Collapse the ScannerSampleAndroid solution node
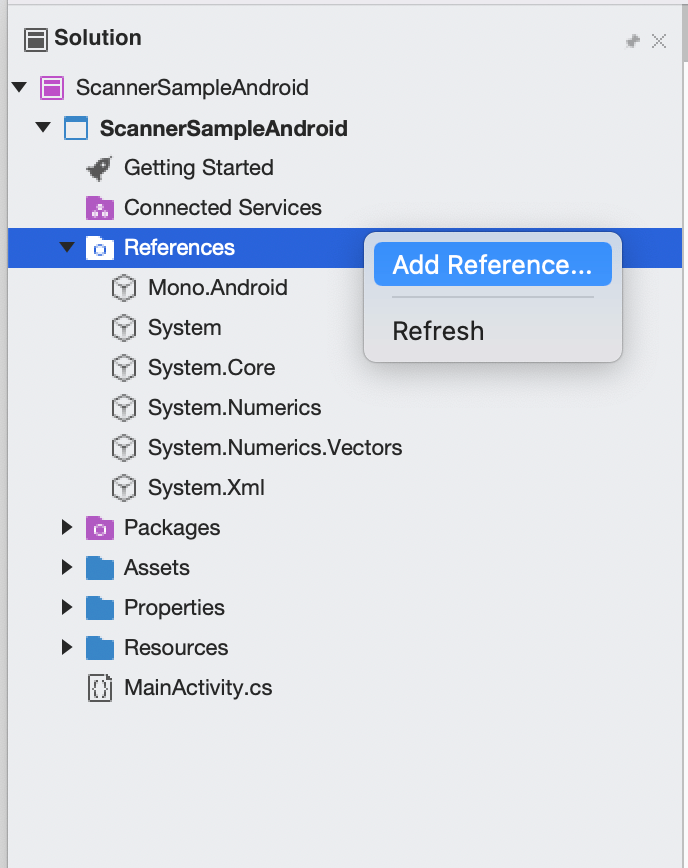Image resolution: width=688 pixels, height=868 pixels. click(19, 88)
